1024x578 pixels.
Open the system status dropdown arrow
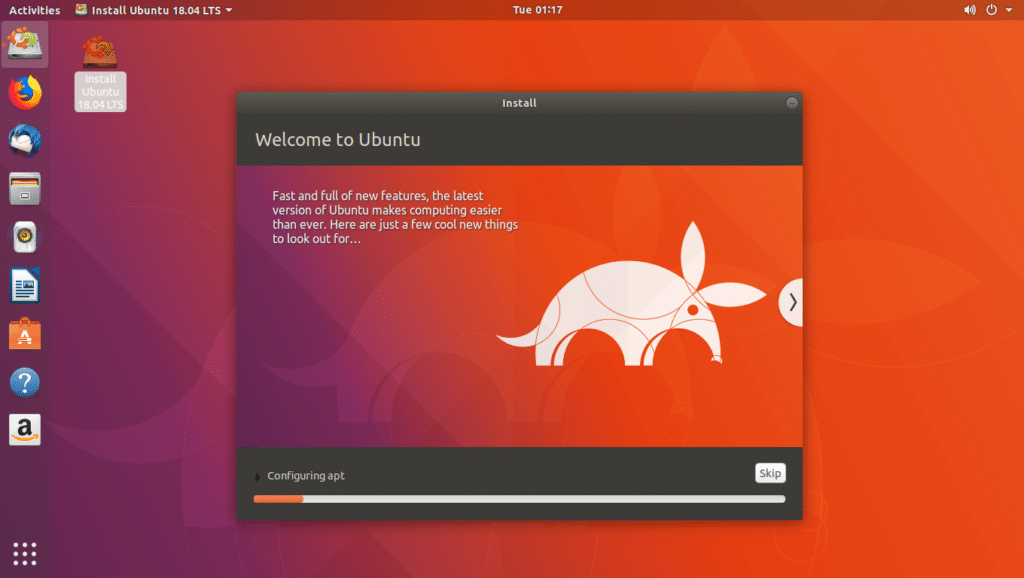coord(1008,9)
